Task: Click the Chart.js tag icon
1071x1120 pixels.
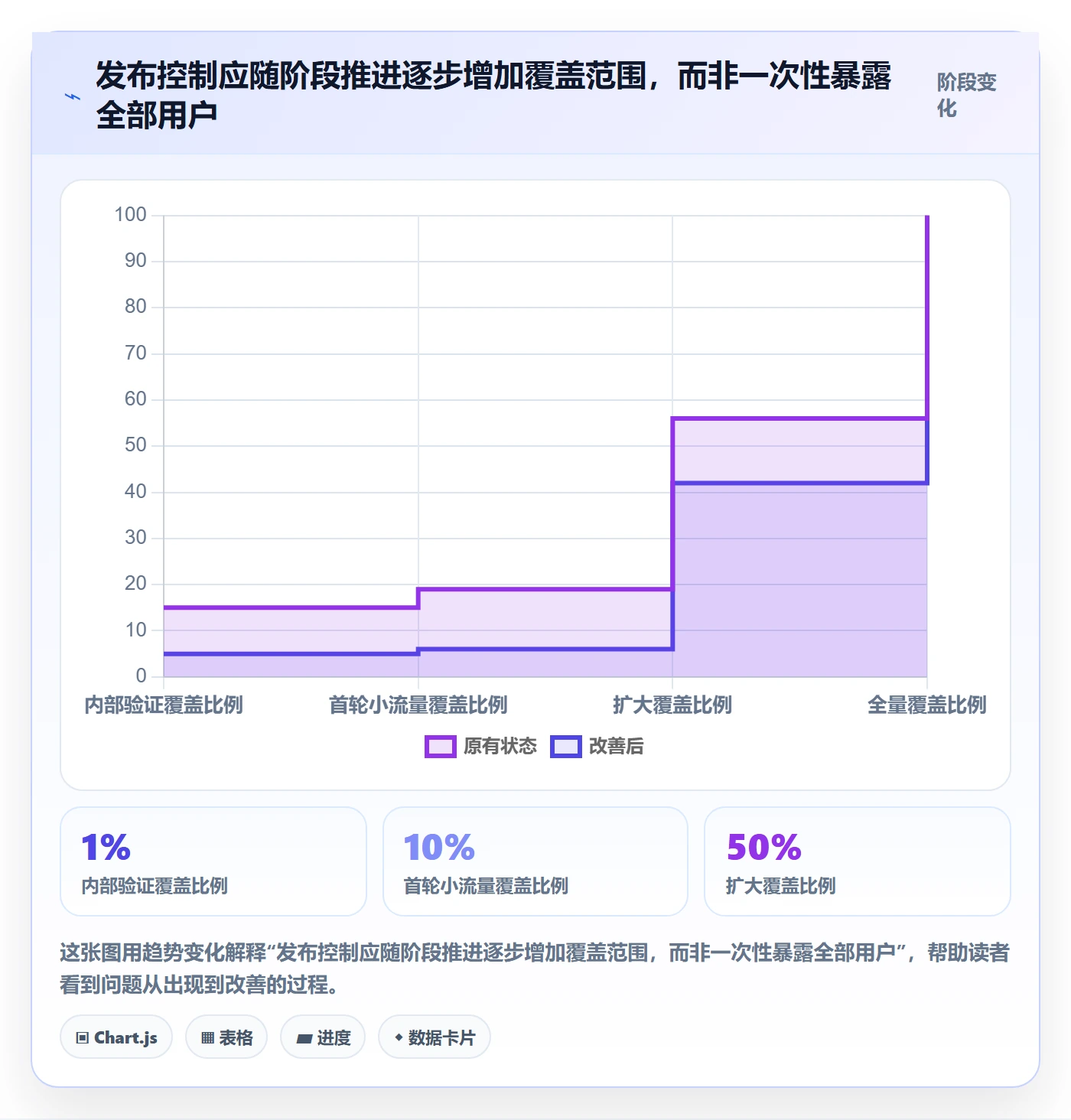Action: pyautogui.click(x=83, y=1038)
